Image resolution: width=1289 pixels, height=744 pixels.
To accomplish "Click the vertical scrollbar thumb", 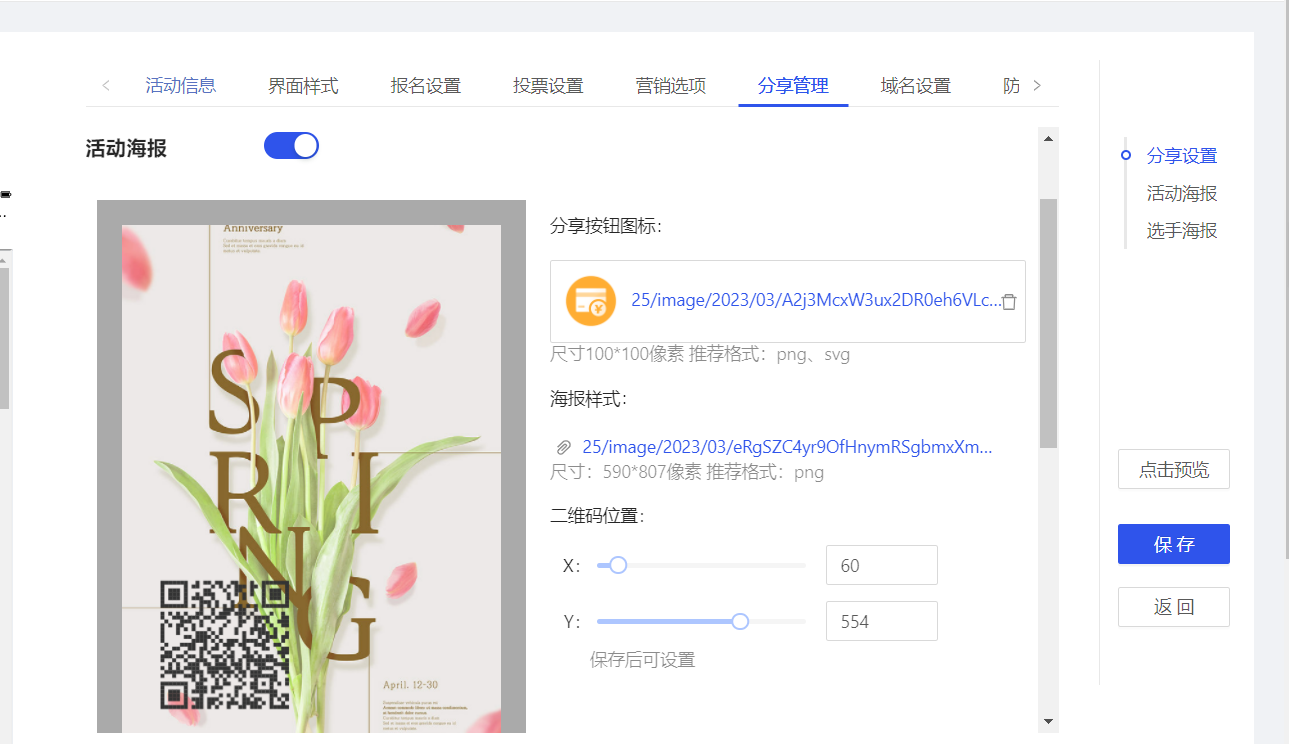I will point(1048,322).
